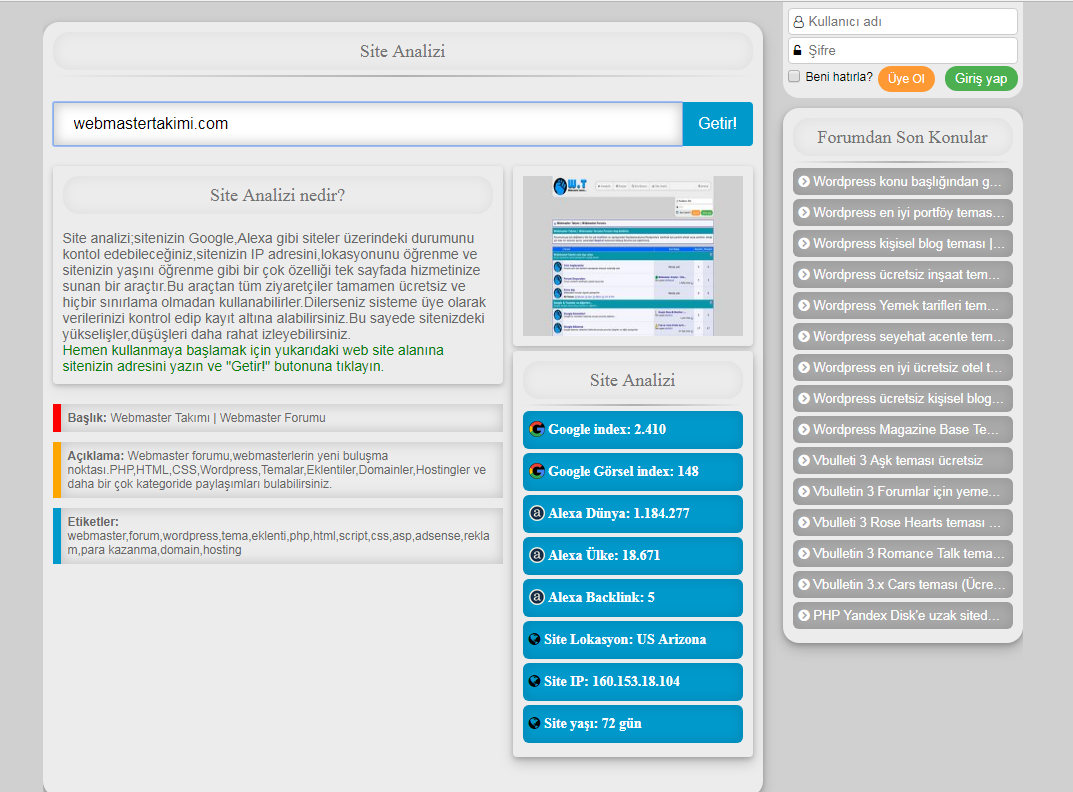The image size is (1073, 792).
Task: Click arrow icon beside Vbulletin 3.x Cars
Action: point(804,584)
